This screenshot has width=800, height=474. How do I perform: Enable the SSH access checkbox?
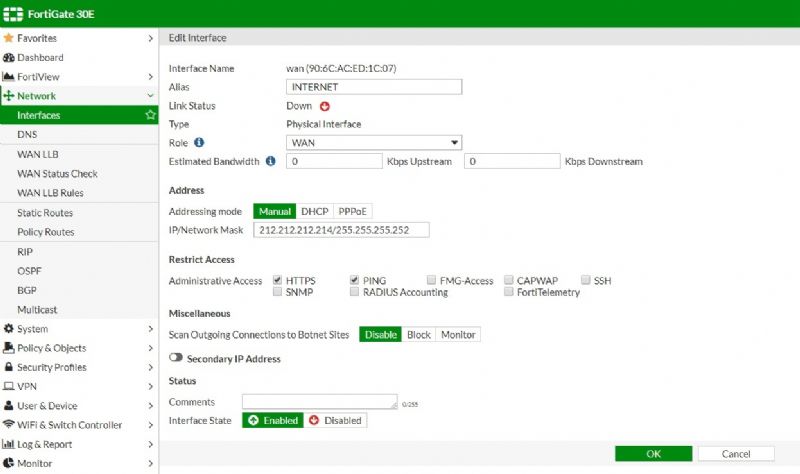[x=586, y=281]
